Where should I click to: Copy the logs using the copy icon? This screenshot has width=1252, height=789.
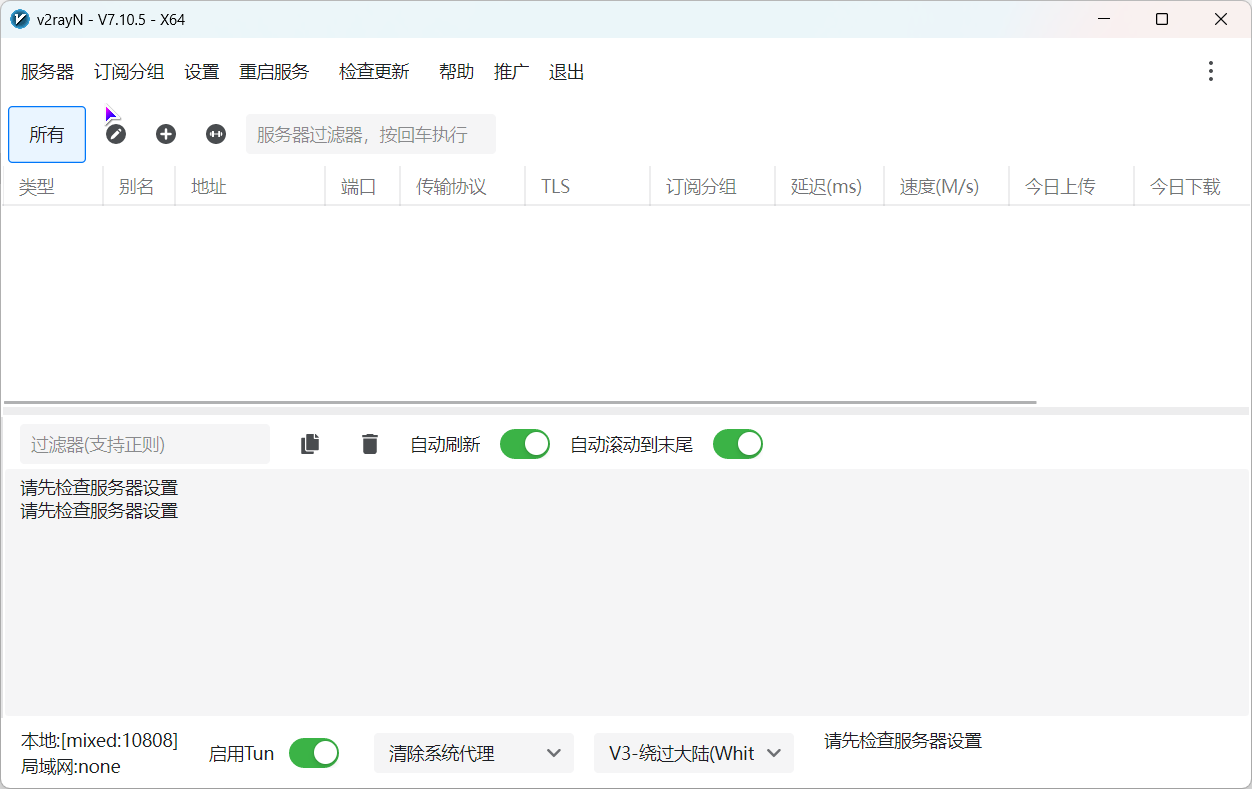309,443
